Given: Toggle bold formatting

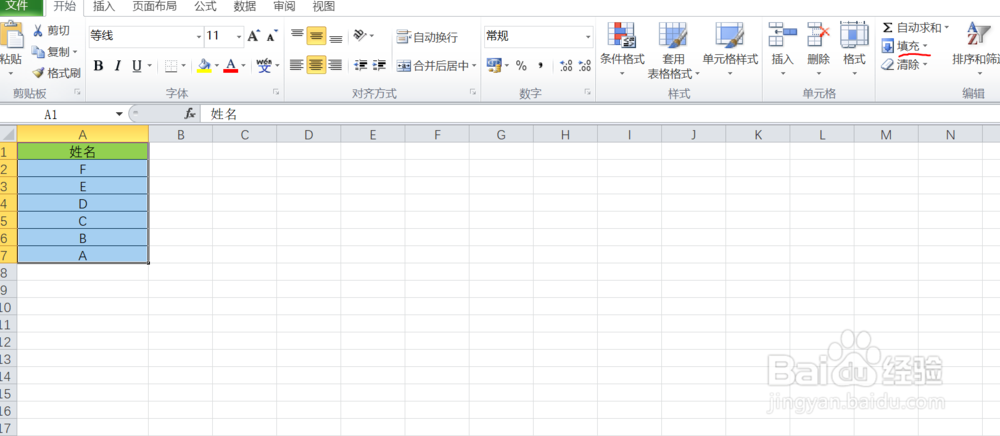Looking at the screenshot, I should click(x=98, y=66).
